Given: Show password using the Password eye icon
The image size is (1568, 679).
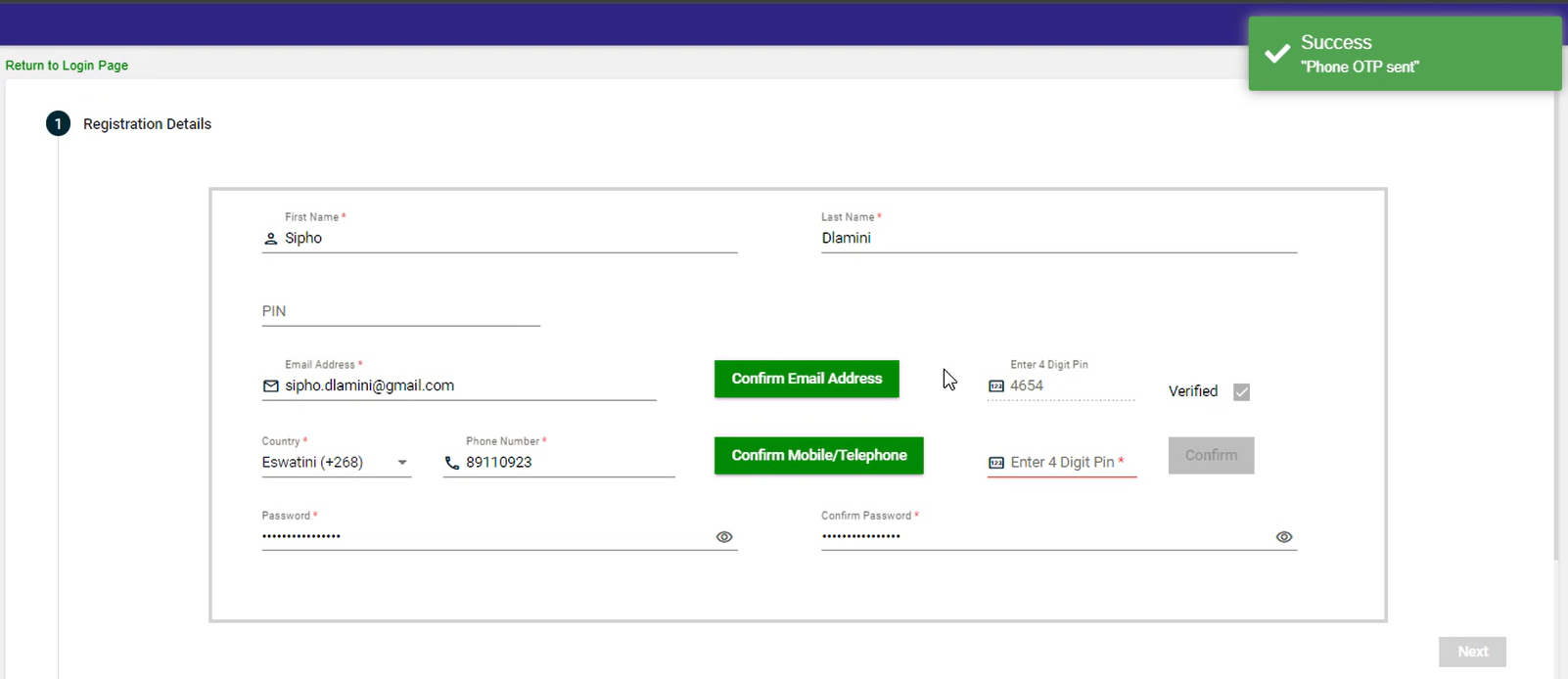Looking at the screenshot, I should (x=724, y=537).
